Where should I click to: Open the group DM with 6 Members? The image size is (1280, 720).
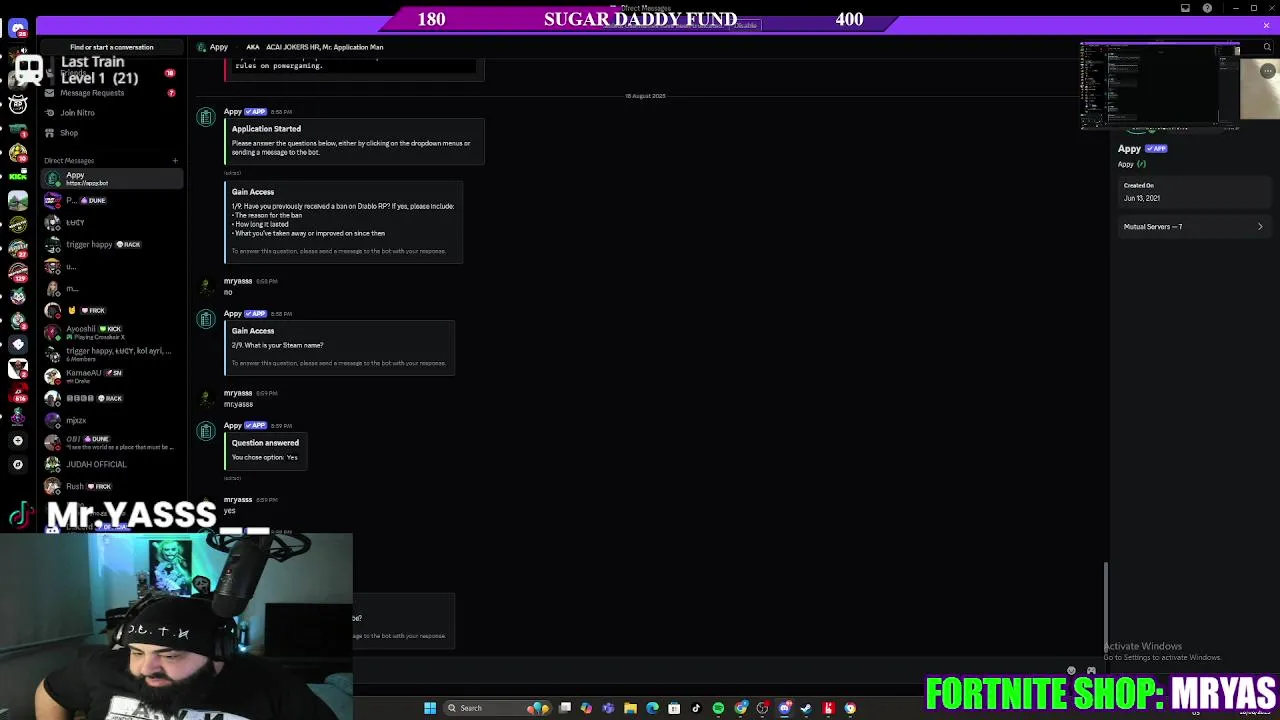pyautogui.click(x=112, y=354)
